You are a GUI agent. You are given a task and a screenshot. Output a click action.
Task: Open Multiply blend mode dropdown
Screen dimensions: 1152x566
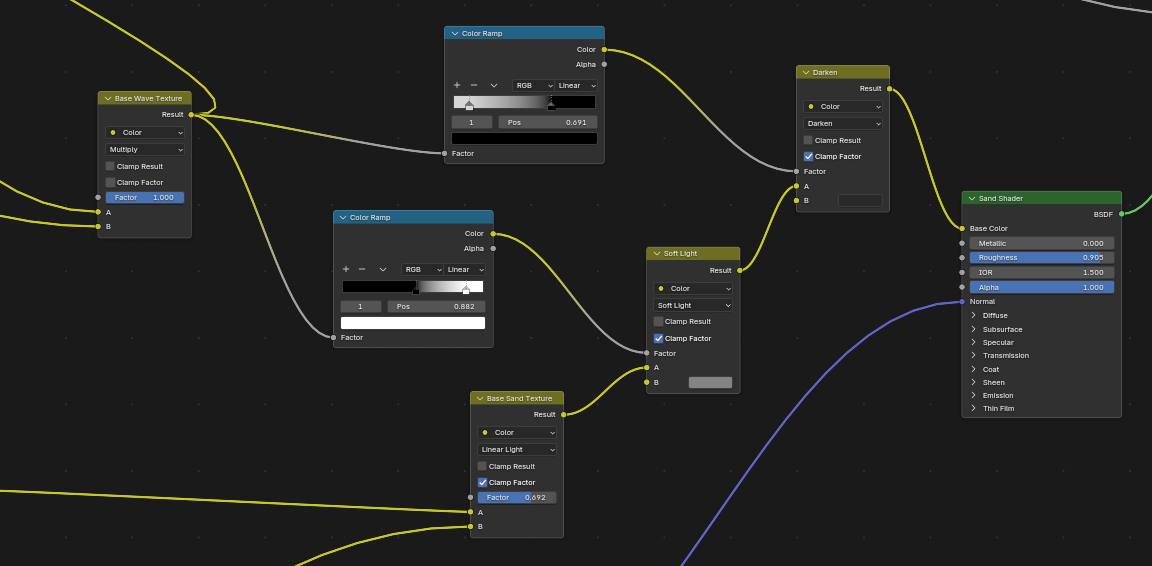(x=145, y=150)
